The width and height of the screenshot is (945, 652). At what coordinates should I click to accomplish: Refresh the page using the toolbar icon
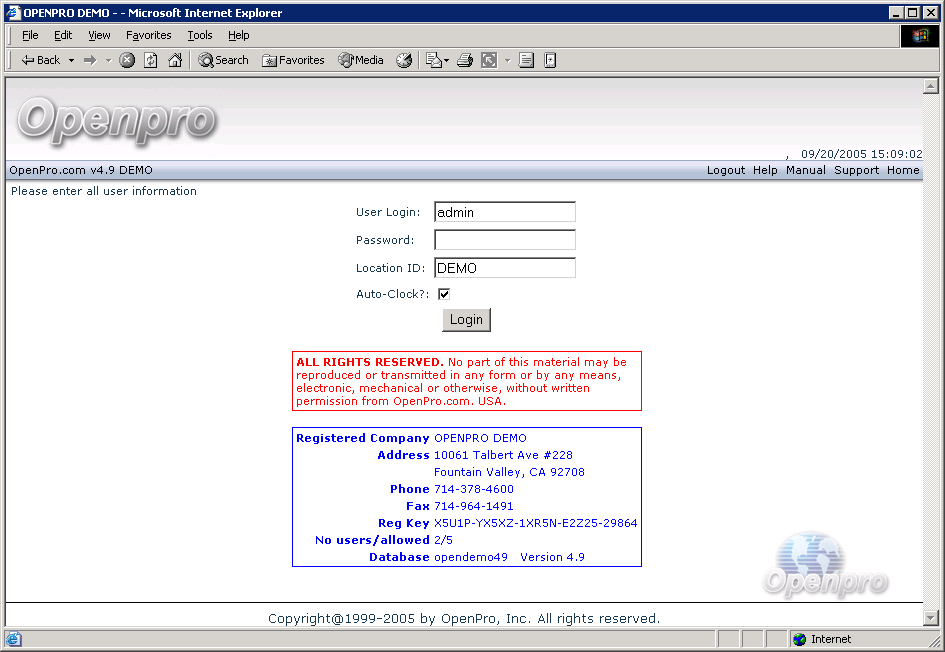click(x=151, y=60)
